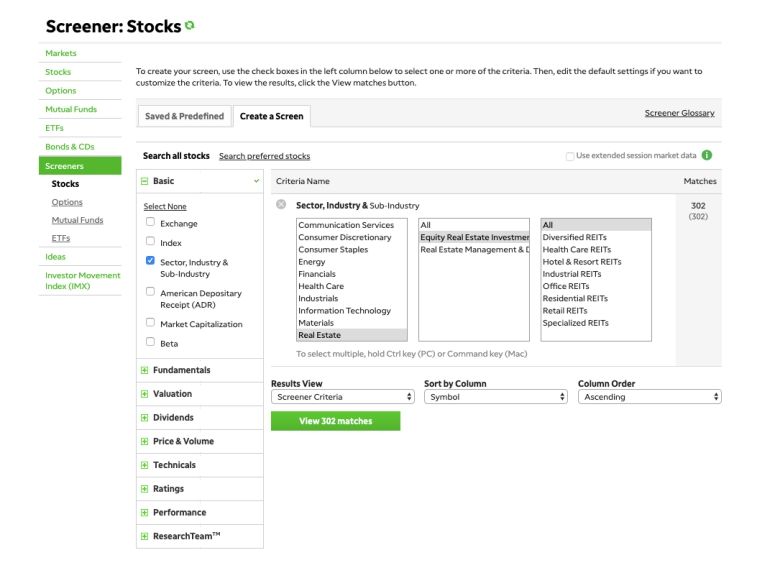Click the plus icon next to Valuation
This screenshot has height=568, width=775.
click(145, 394)
